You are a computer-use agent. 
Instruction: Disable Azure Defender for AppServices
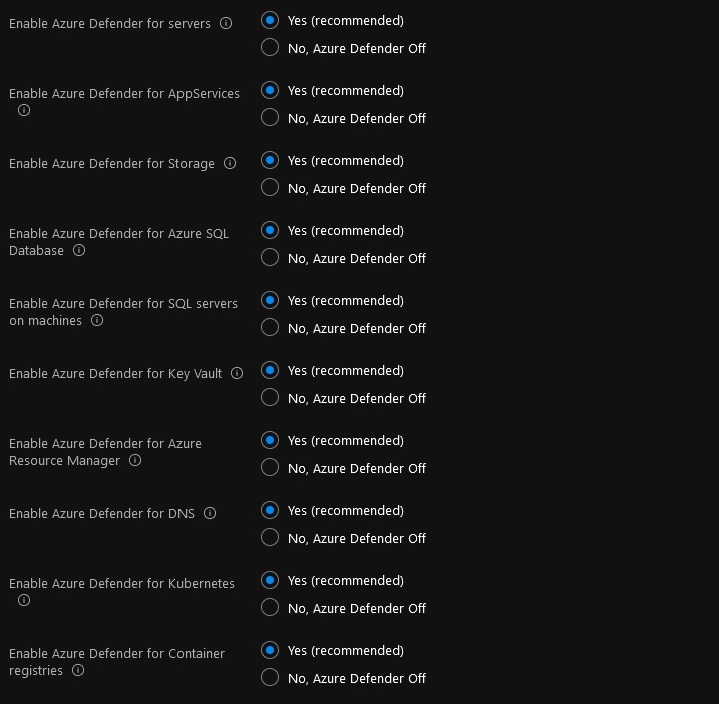pyautogui.click(x=269, y=117)
